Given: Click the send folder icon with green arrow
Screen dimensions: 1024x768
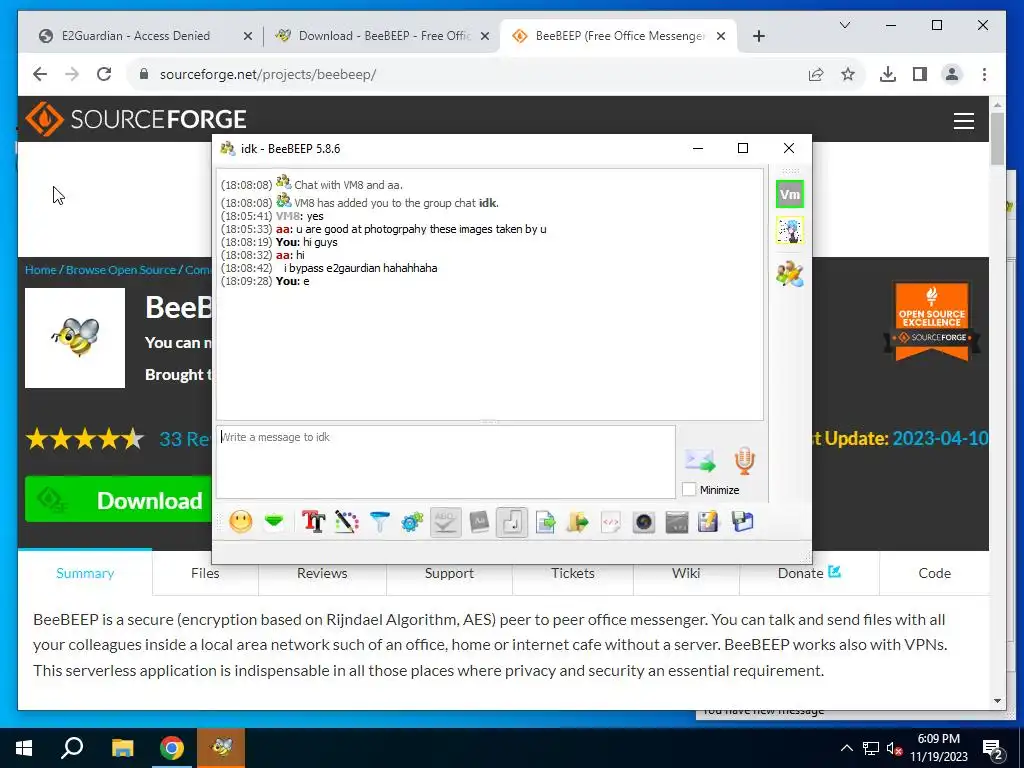Looking at the screenshot, I should point(578,522).
